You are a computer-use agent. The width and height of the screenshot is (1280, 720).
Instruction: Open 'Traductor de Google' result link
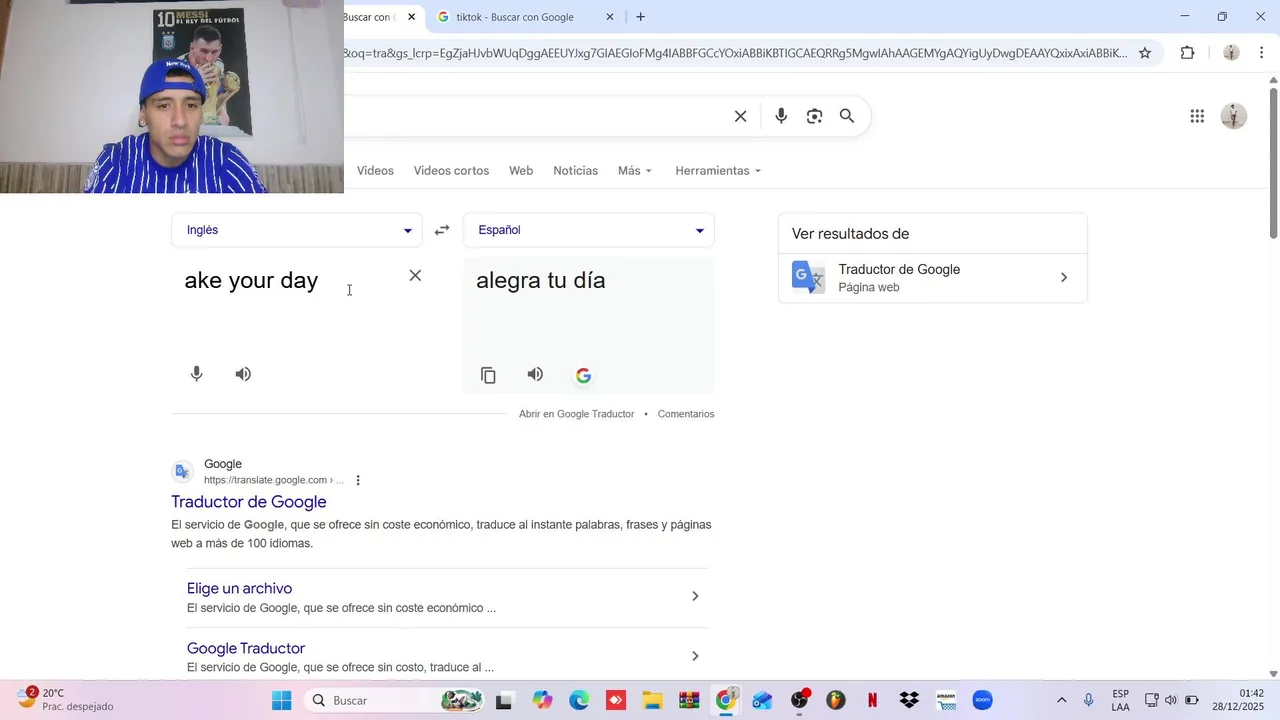(249, 502)
